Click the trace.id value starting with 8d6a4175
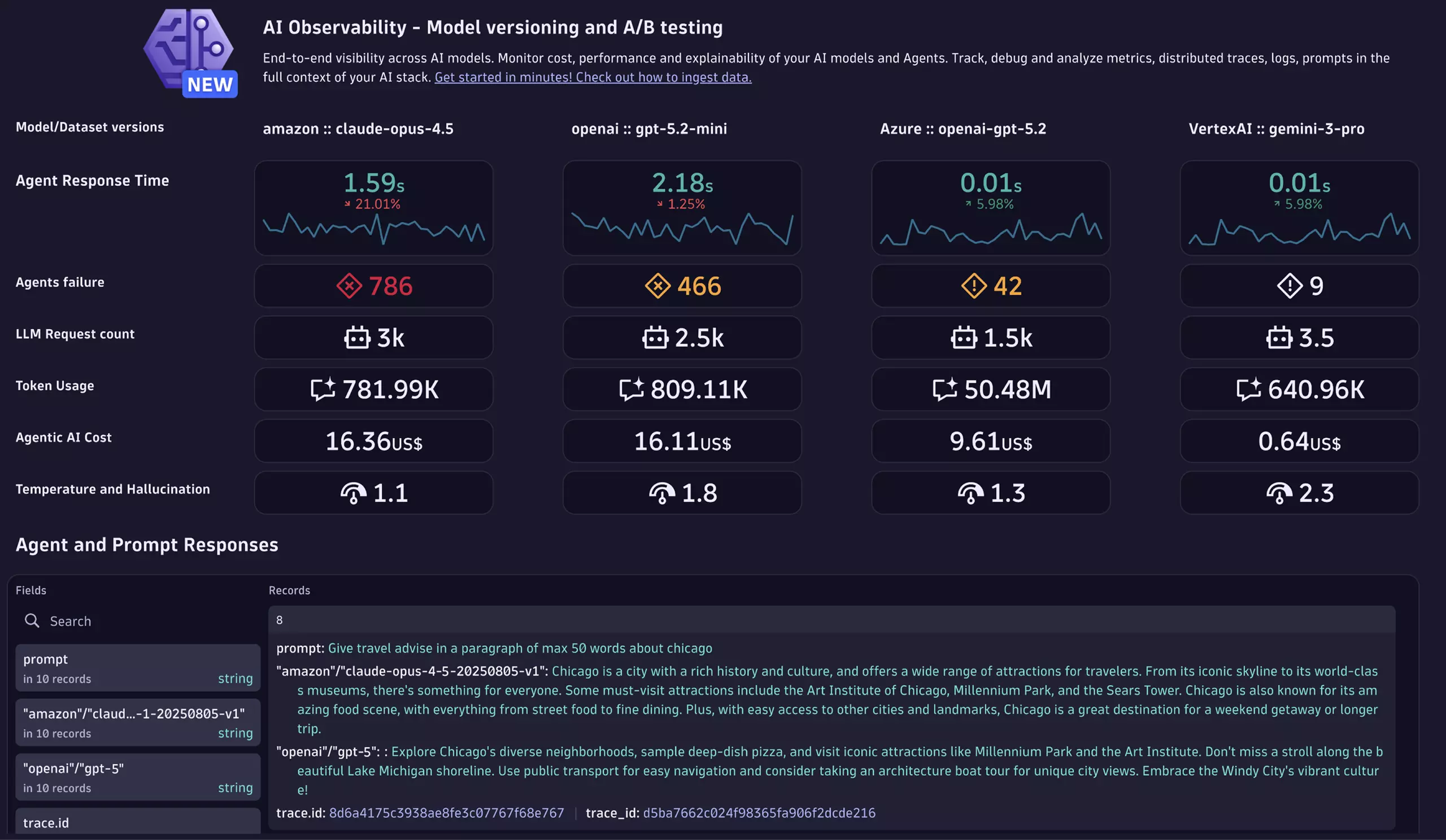1446x840 pixels. tap(446, 813)
